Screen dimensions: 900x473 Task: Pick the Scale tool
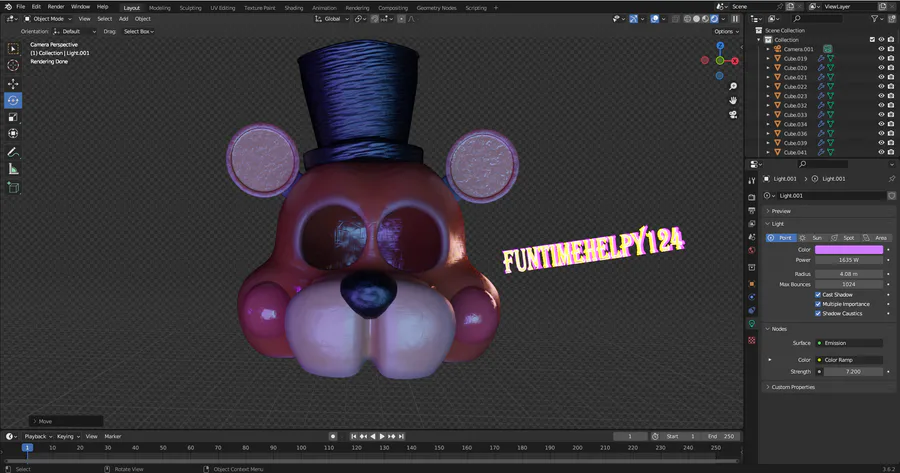coord(13,117)
